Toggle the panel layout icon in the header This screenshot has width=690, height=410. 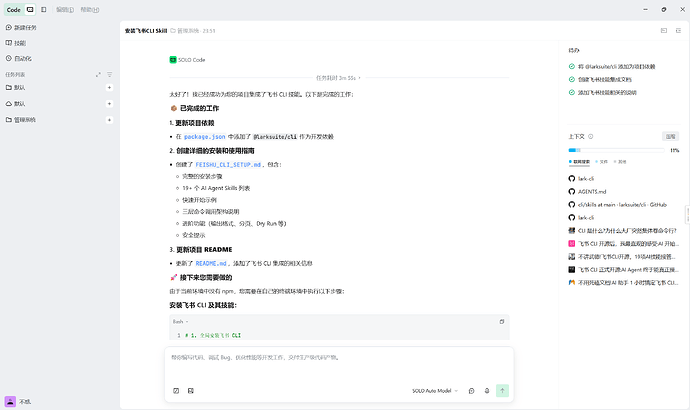(664, 30)
